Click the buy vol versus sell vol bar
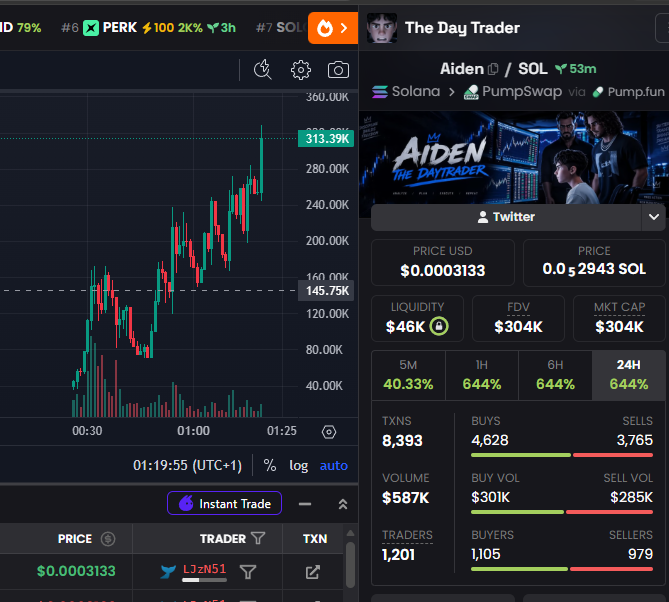Image resolution: width=669 pixels, height=602 pixels. click(x=562, y=512)
